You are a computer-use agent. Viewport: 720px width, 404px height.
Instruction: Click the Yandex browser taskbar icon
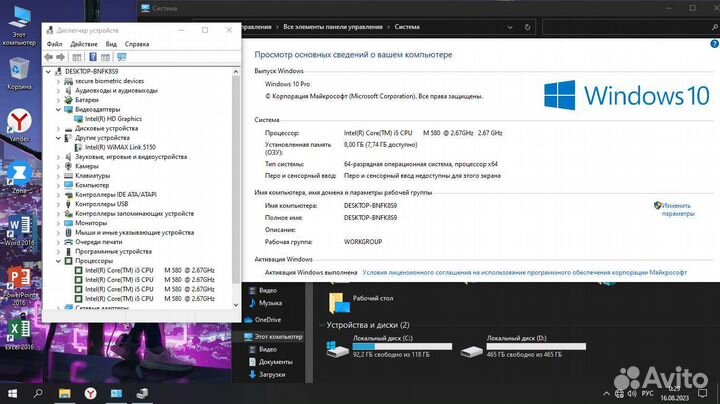[x=90, y=393]
